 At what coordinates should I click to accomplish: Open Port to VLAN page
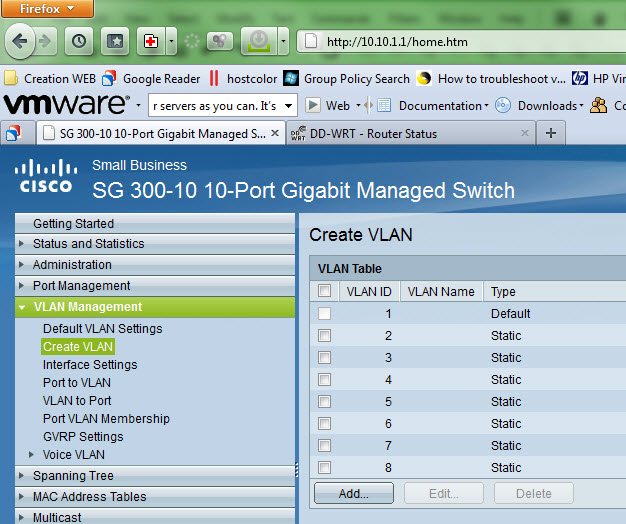pyautogui.click(x=77, y=382)
